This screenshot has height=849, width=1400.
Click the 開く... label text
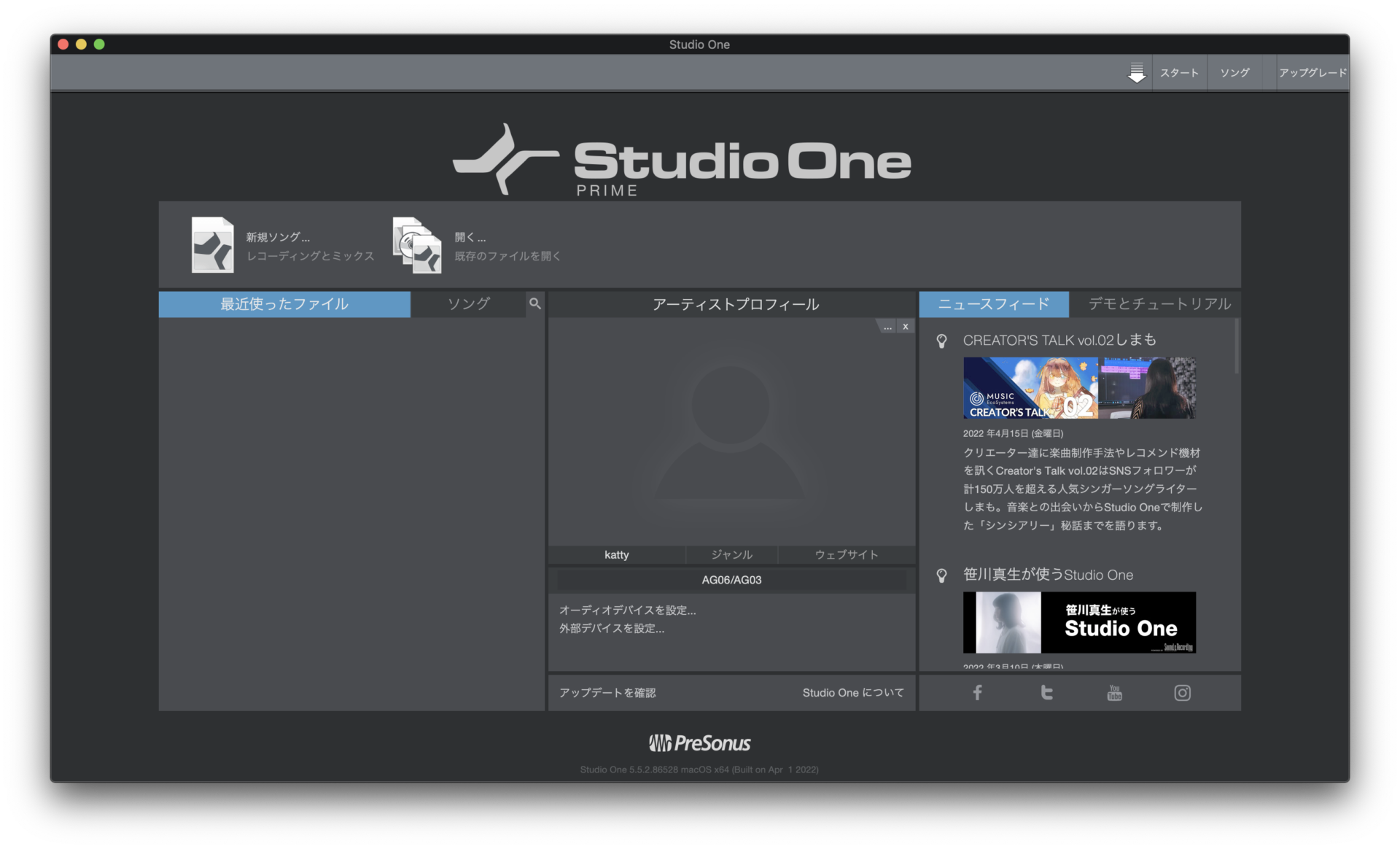pos(470,237)
